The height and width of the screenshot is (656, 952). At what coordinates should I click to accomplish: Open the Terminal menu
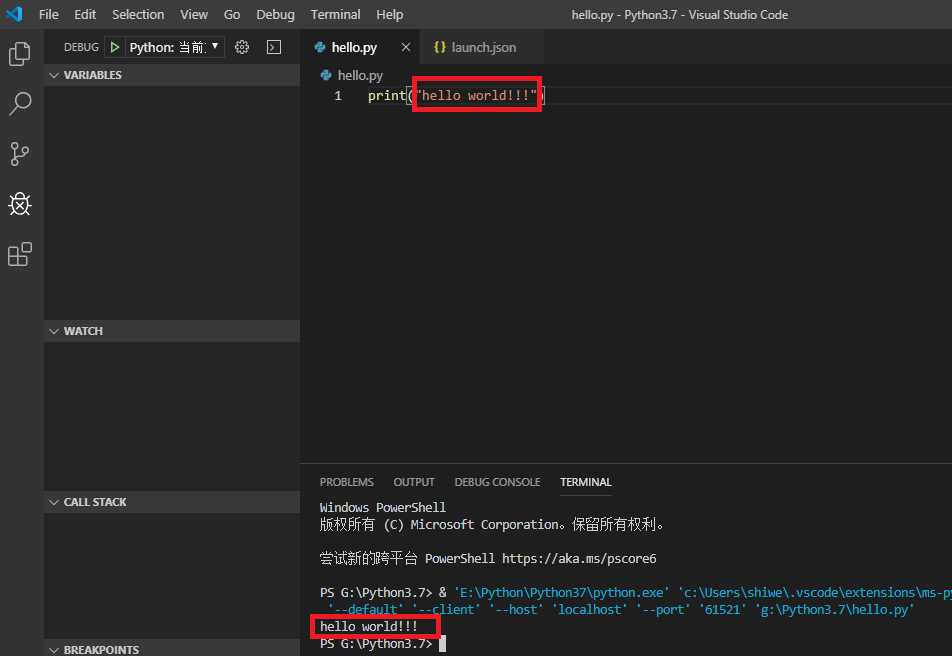pos(335,15)
